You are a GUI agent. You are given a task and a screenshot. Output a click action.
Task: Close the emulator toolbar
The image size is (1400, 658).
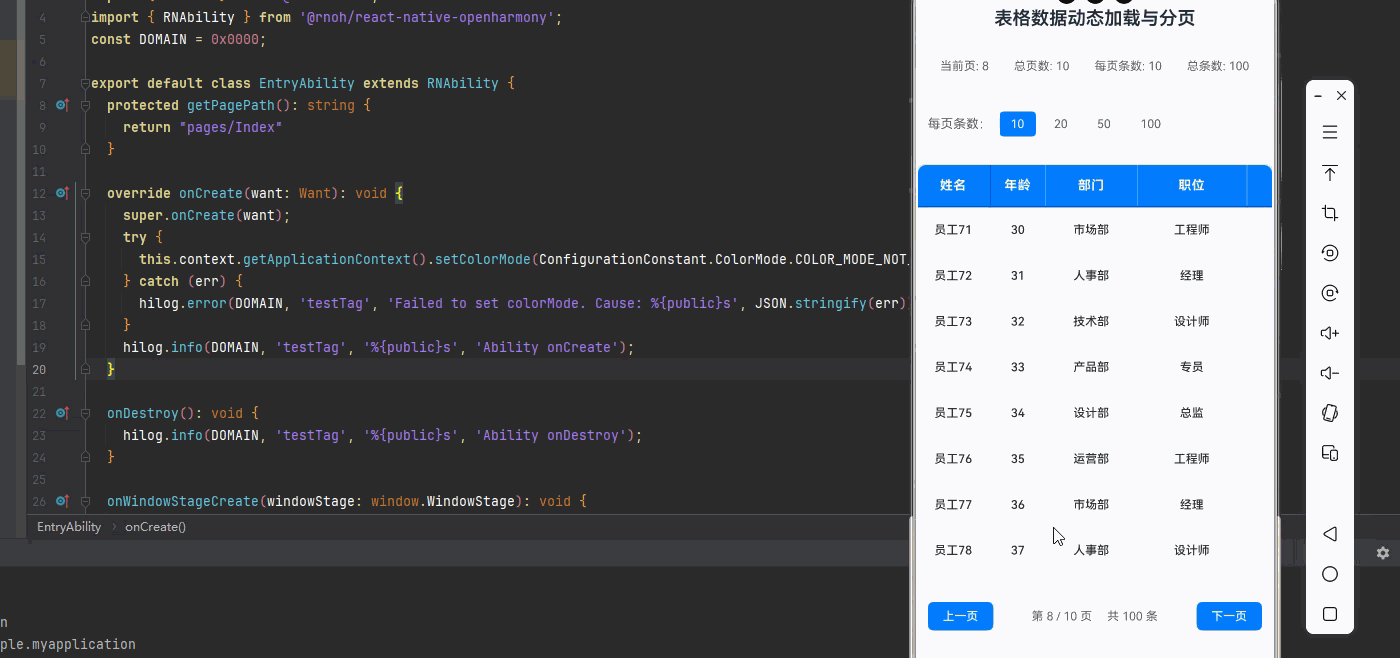pyautogui.click(x=1342, y=96)
